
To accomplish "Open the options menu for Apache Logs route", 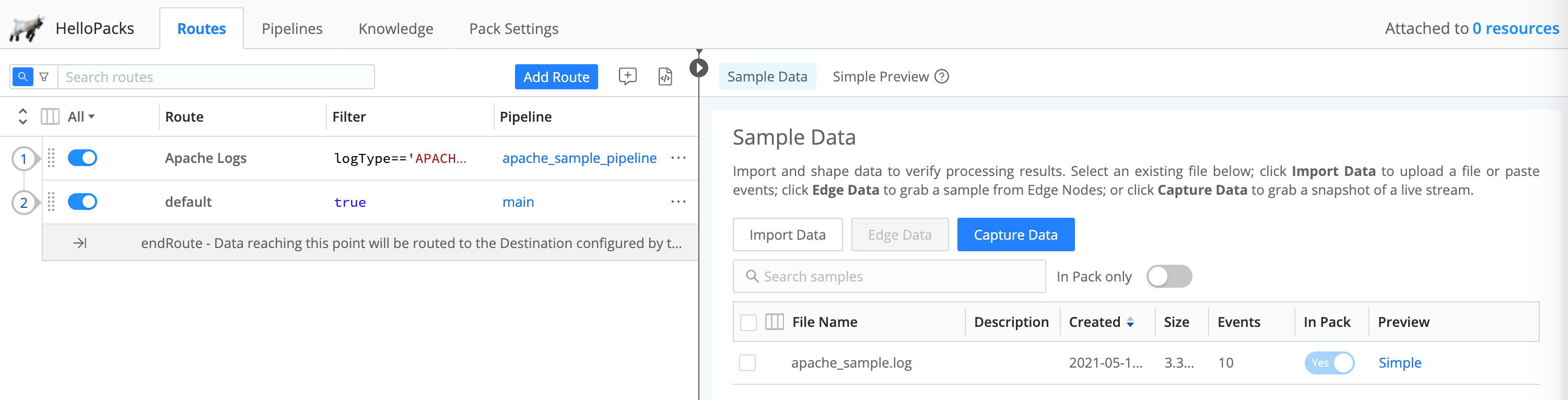I will 678,158.
